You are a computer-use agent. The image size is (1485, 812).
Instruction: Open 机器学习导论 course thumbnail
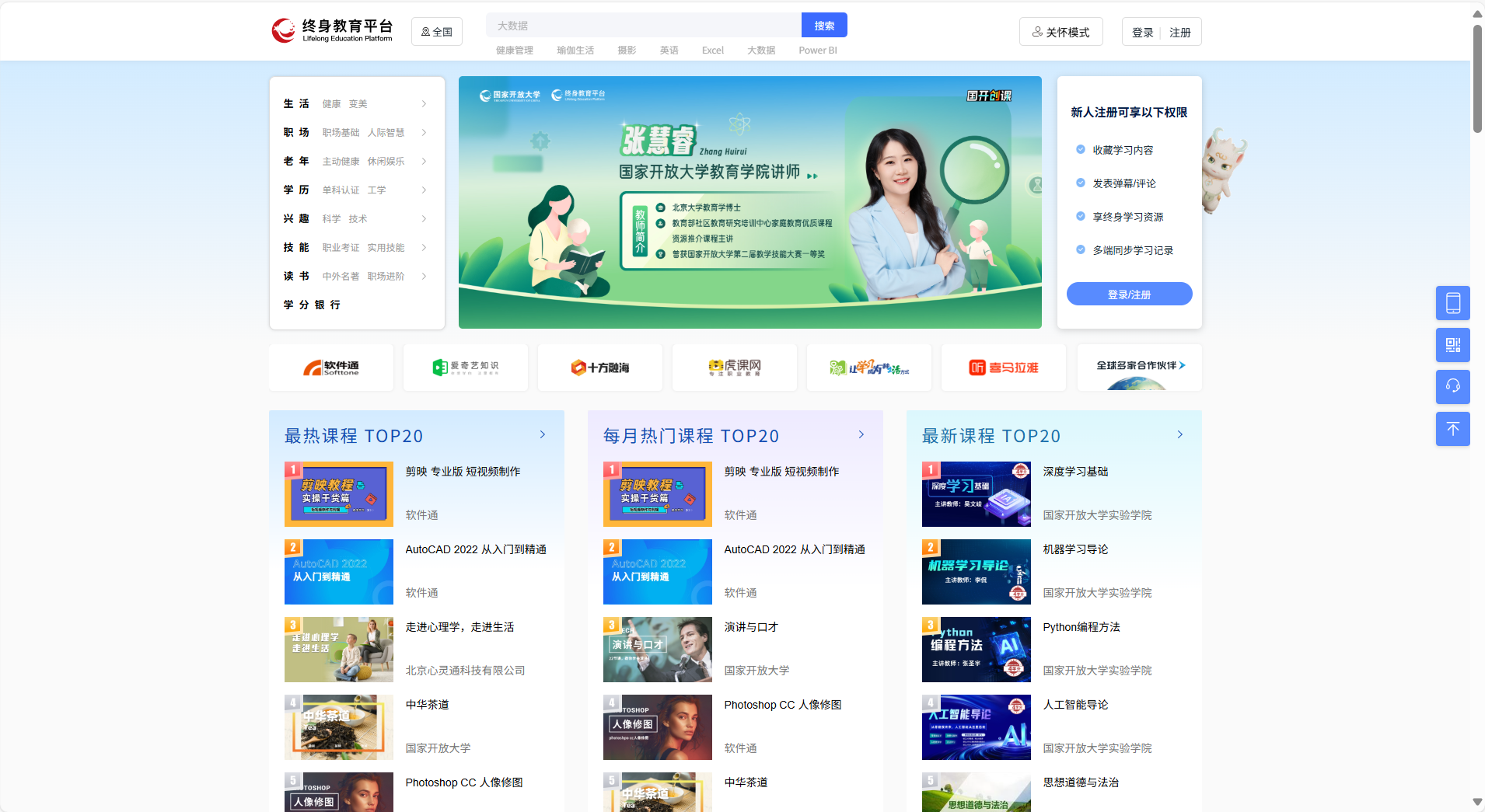coord(977,572)
